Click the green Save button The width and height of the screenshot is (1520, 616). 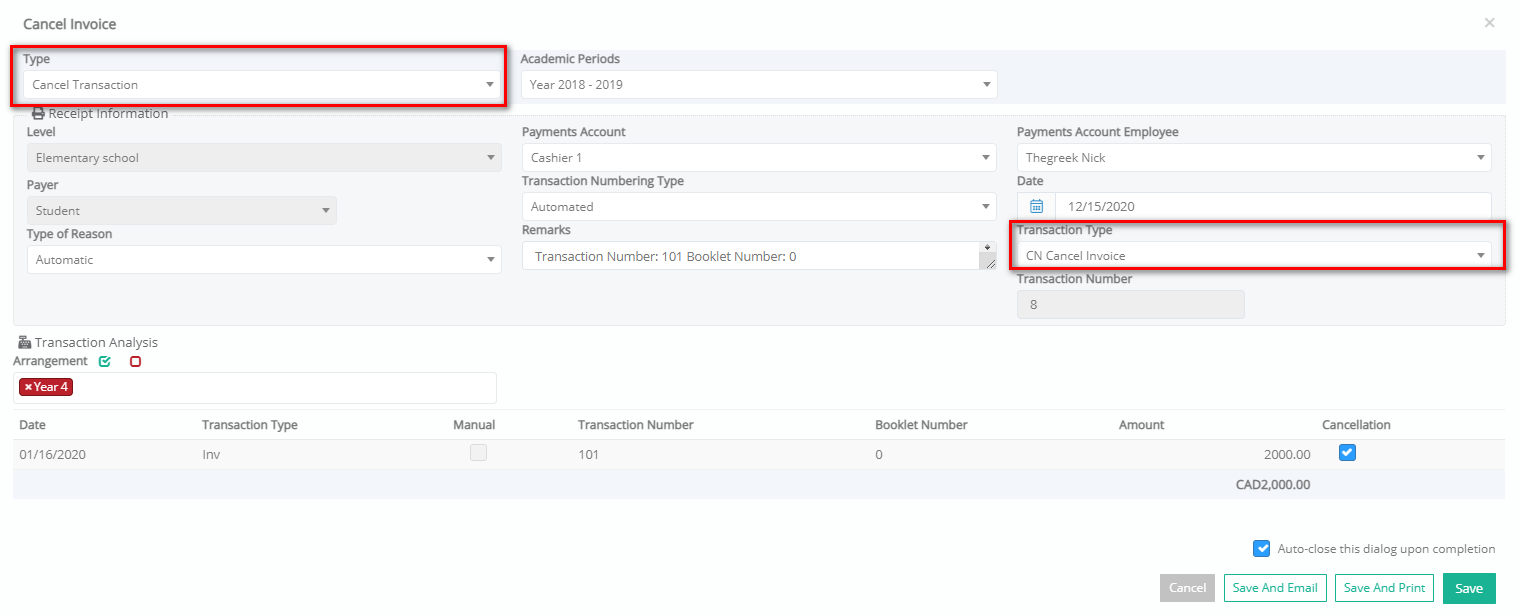click(1469, 588)
